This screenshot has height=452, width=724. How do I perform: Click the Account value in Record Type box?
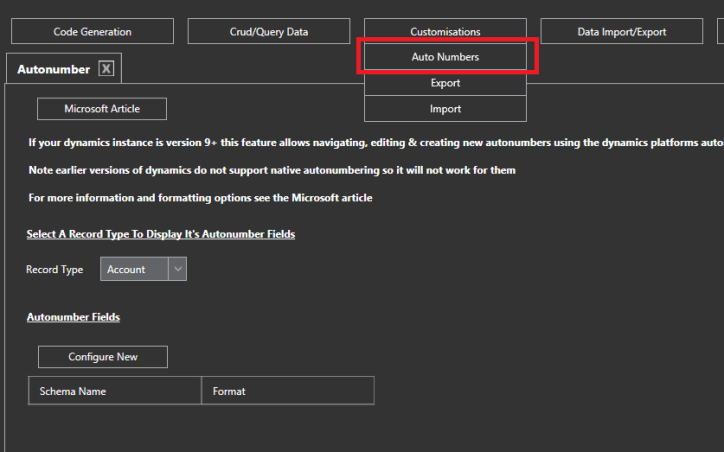[133, 269]
